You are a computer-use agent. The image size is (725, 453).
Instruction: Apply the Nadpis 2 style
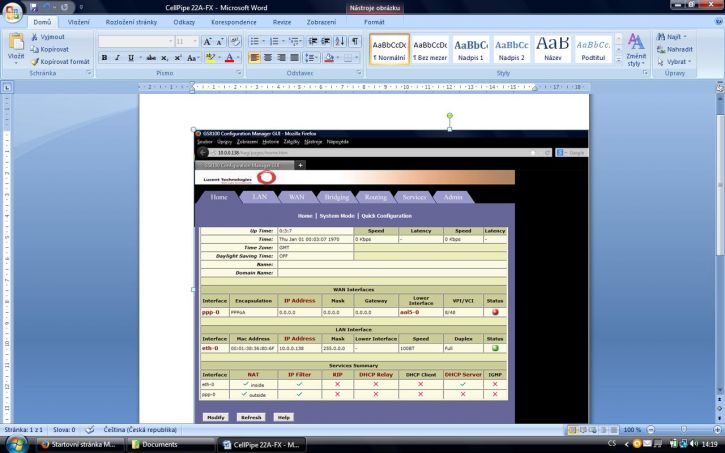[511, 49]
